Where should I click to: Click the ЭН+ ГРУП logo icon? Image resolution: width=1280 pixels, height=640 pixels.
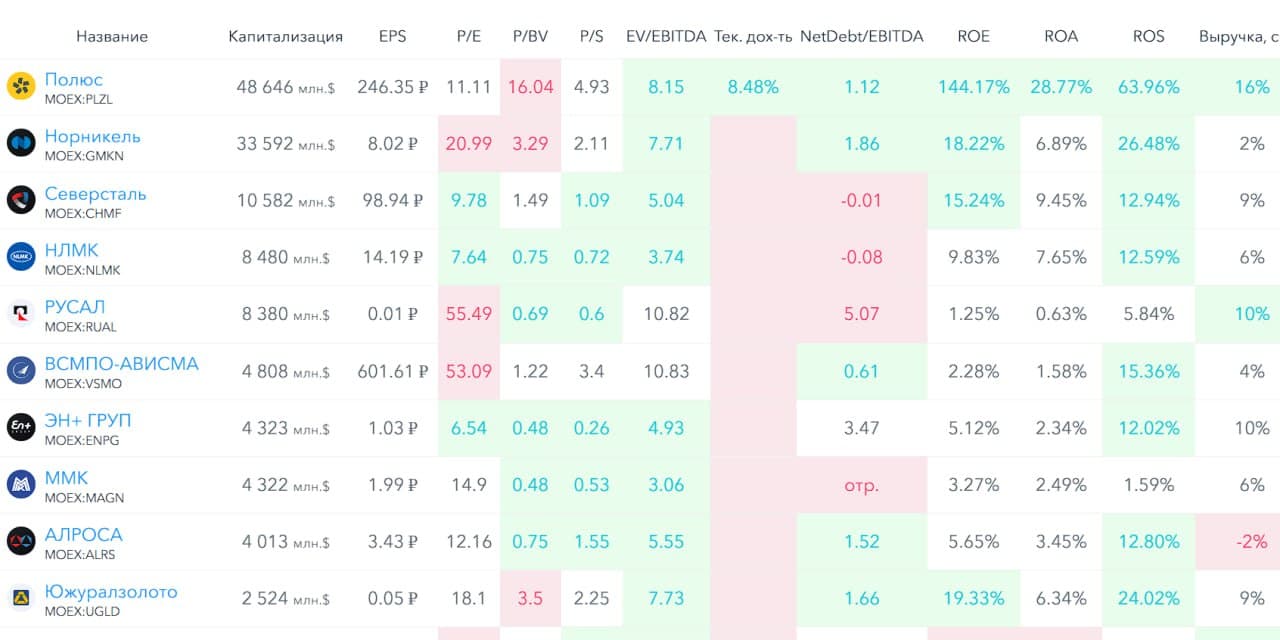click(x=21, y=428)
